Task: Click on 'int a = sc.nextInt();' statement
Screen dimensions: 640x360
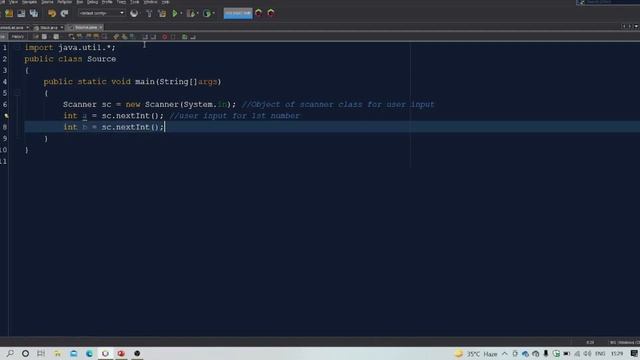Action: click(x=113, y=116)
